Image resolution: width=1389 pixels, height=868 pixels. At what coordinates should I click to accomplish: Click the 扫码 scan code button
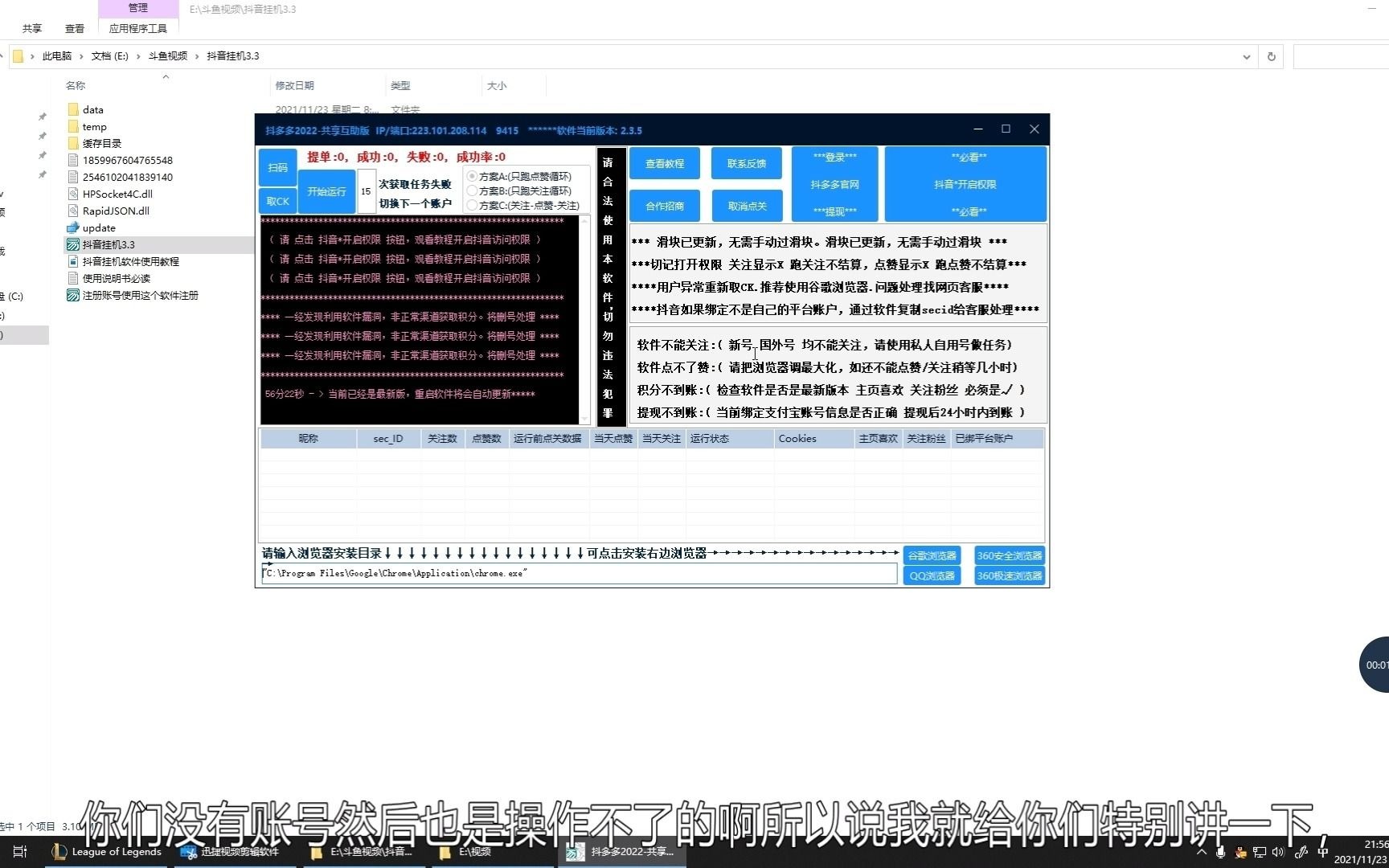(x=277, y=167)
